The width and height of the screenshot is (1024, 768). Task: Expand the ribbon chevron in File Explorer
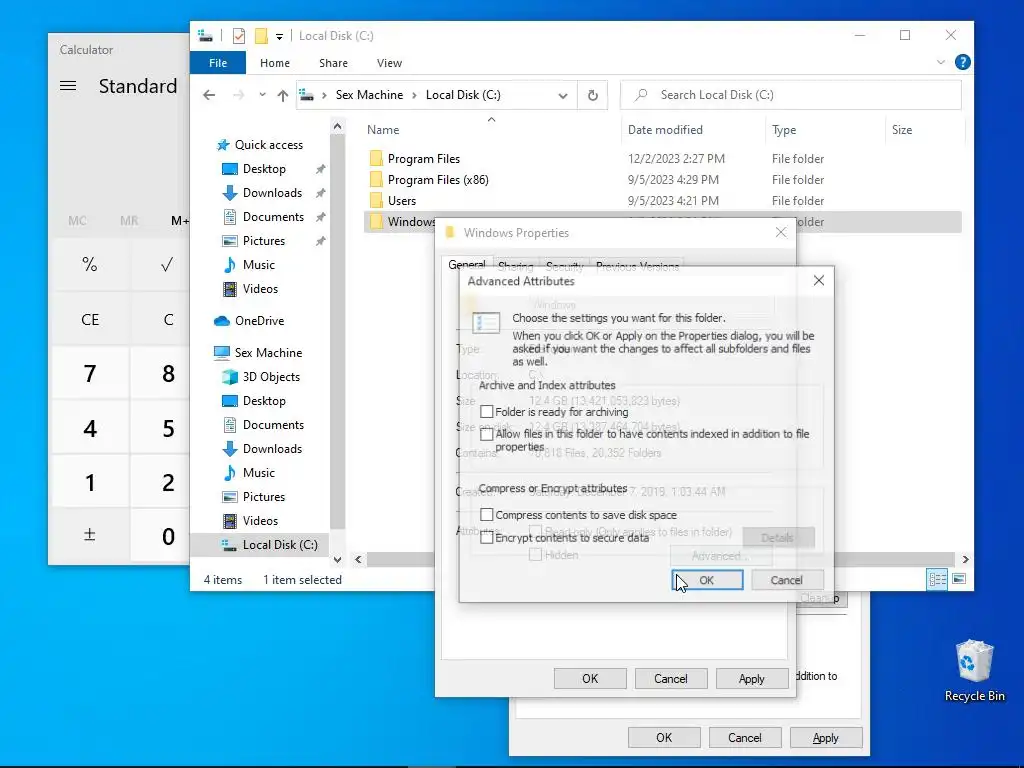tap(940, 63)
